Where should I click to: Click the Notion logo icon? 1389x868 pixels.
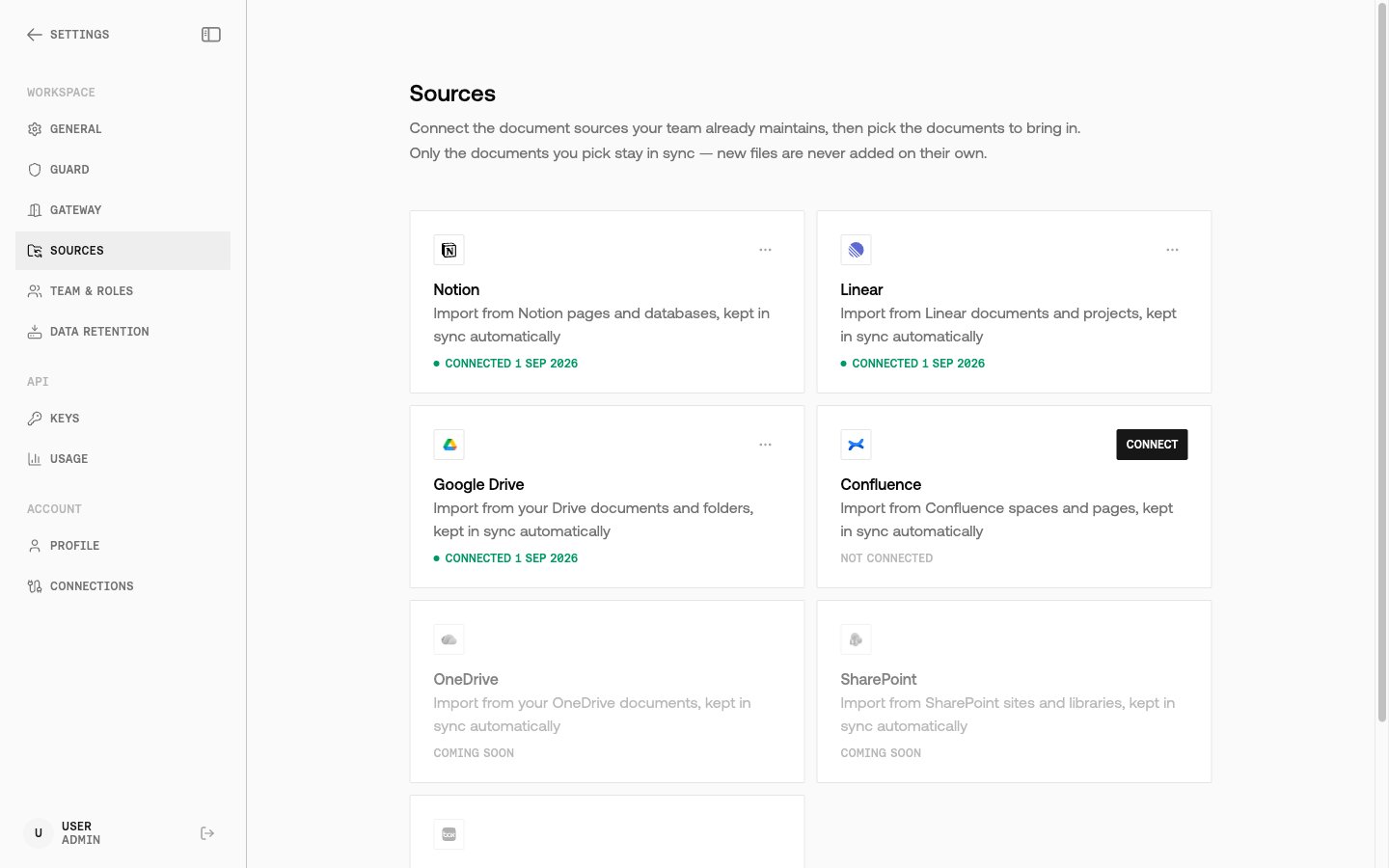[x=449, y=251]
